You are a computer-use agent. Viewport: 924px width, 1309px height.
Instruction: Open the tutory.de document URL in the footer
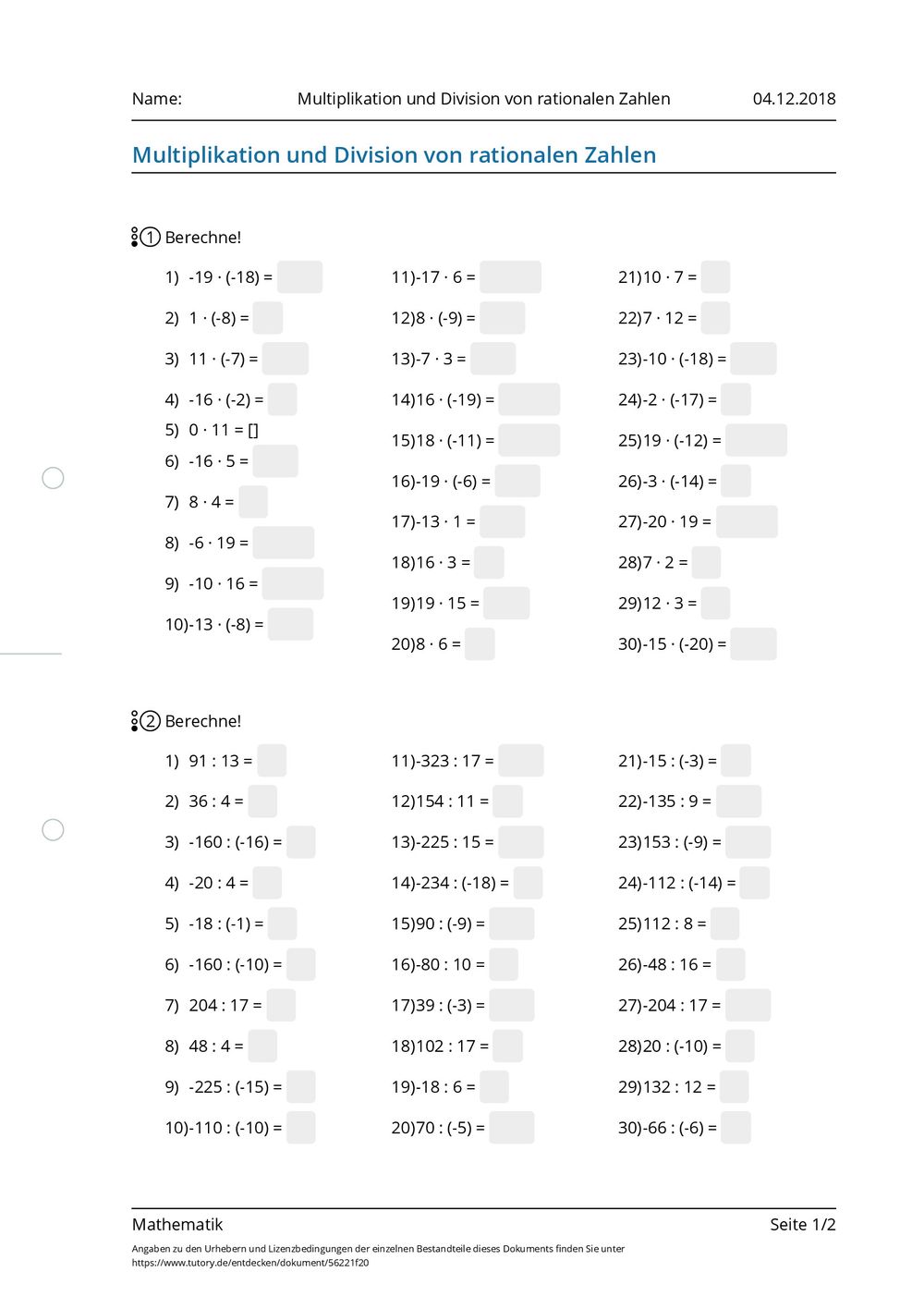[x=250, y=1263]
